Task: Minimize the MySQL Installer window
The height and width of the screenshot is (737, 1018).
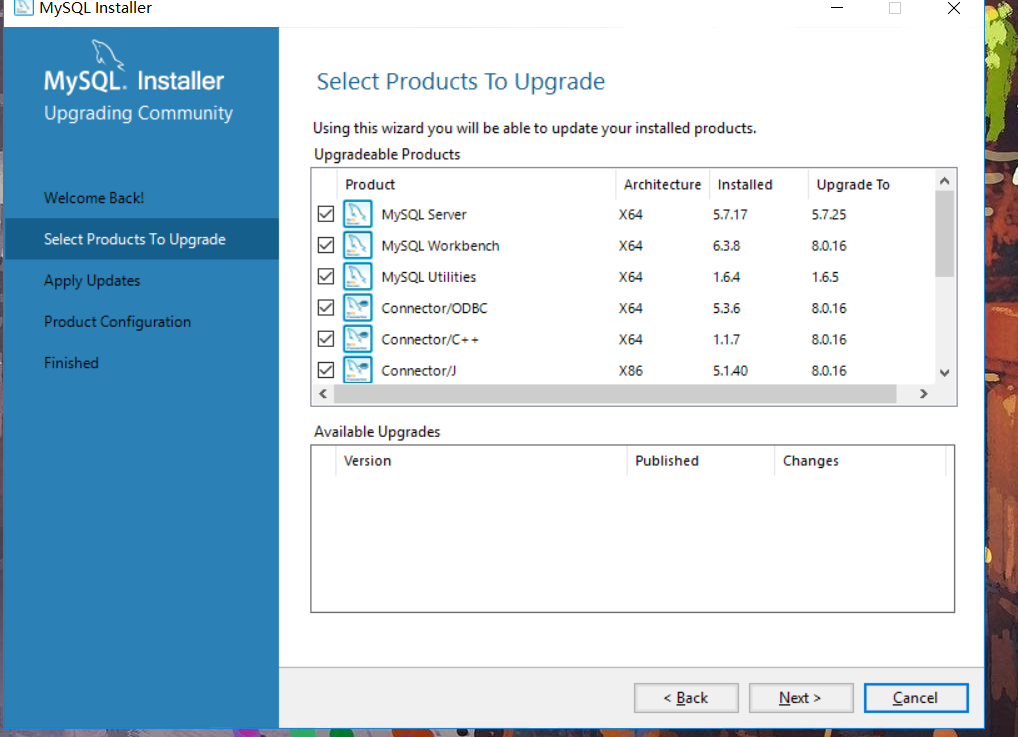Action: pos(837,8)
